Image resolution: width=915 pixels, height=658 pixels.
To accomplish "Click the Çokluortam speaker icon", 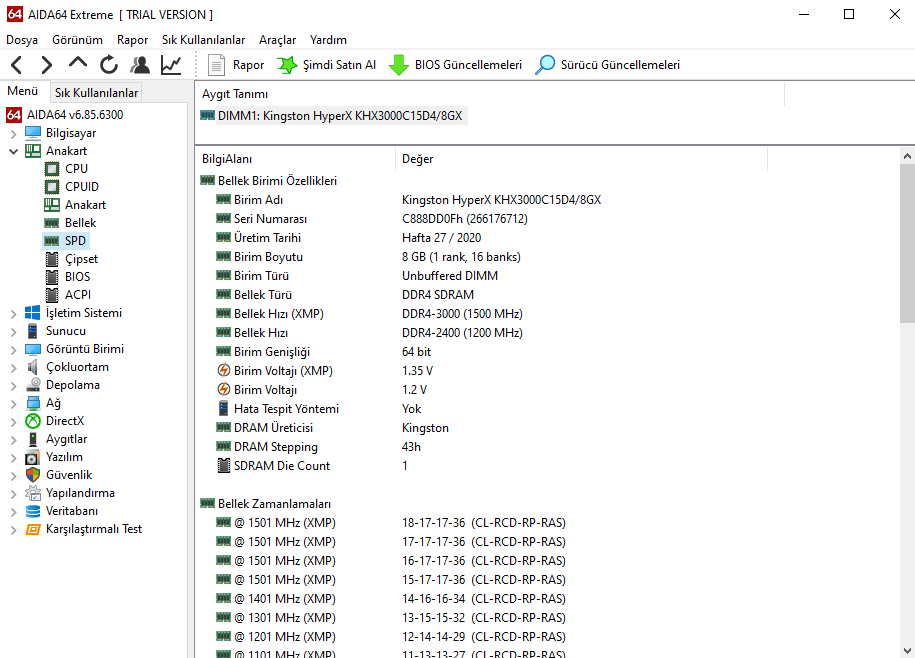I will click(x=33, y=367).
